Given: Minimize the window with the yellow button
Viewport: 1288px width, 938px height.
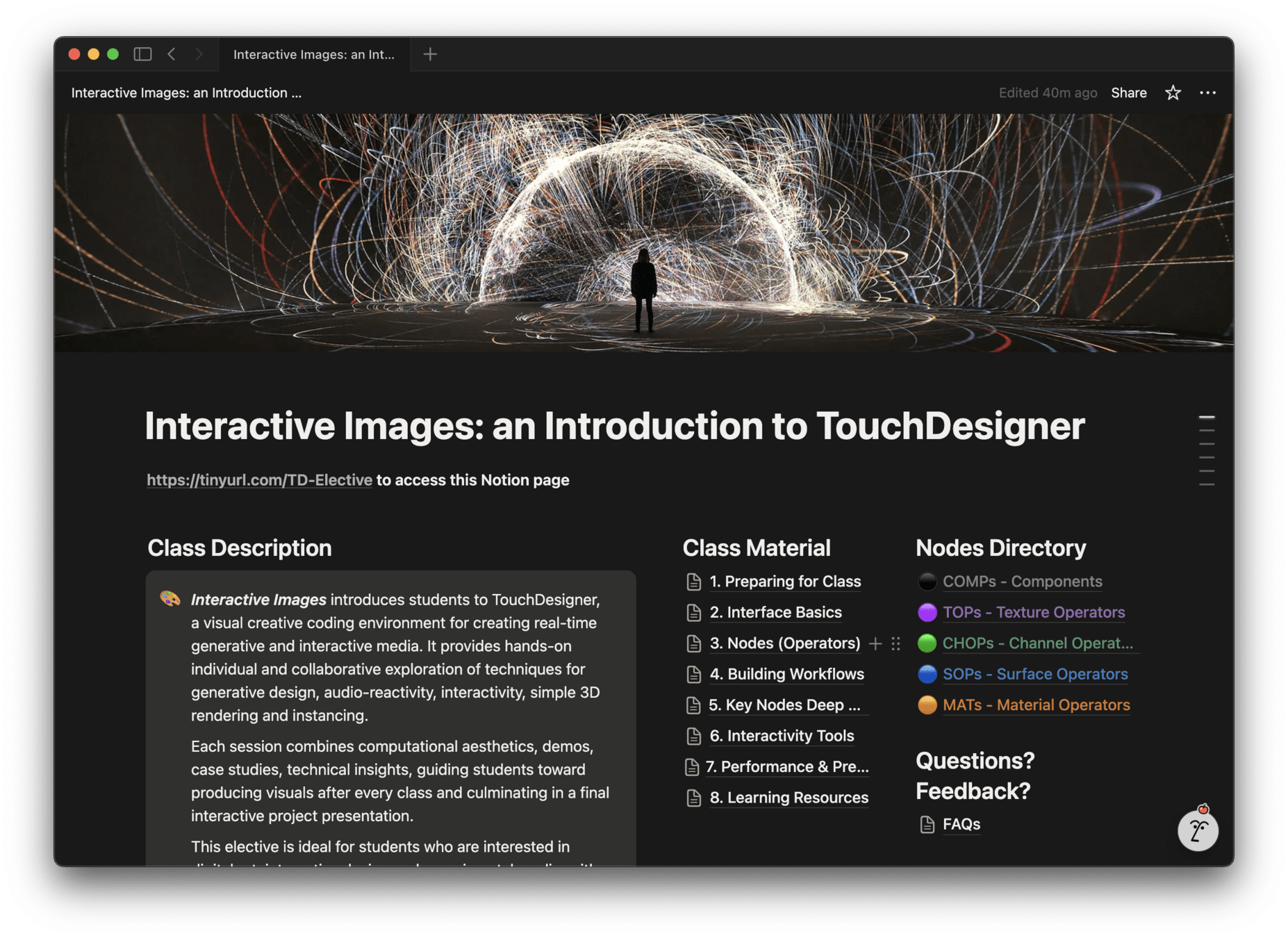Looking at the screenshot, I should click(x=94, y=54).
